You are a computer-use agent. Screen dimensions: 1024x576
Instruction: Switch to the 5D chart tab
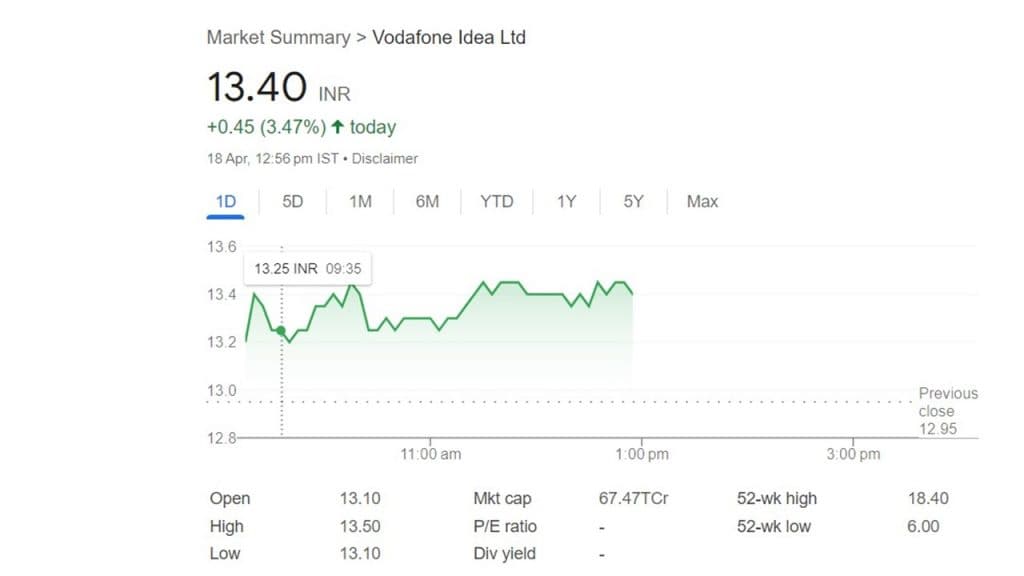(292, 201)
